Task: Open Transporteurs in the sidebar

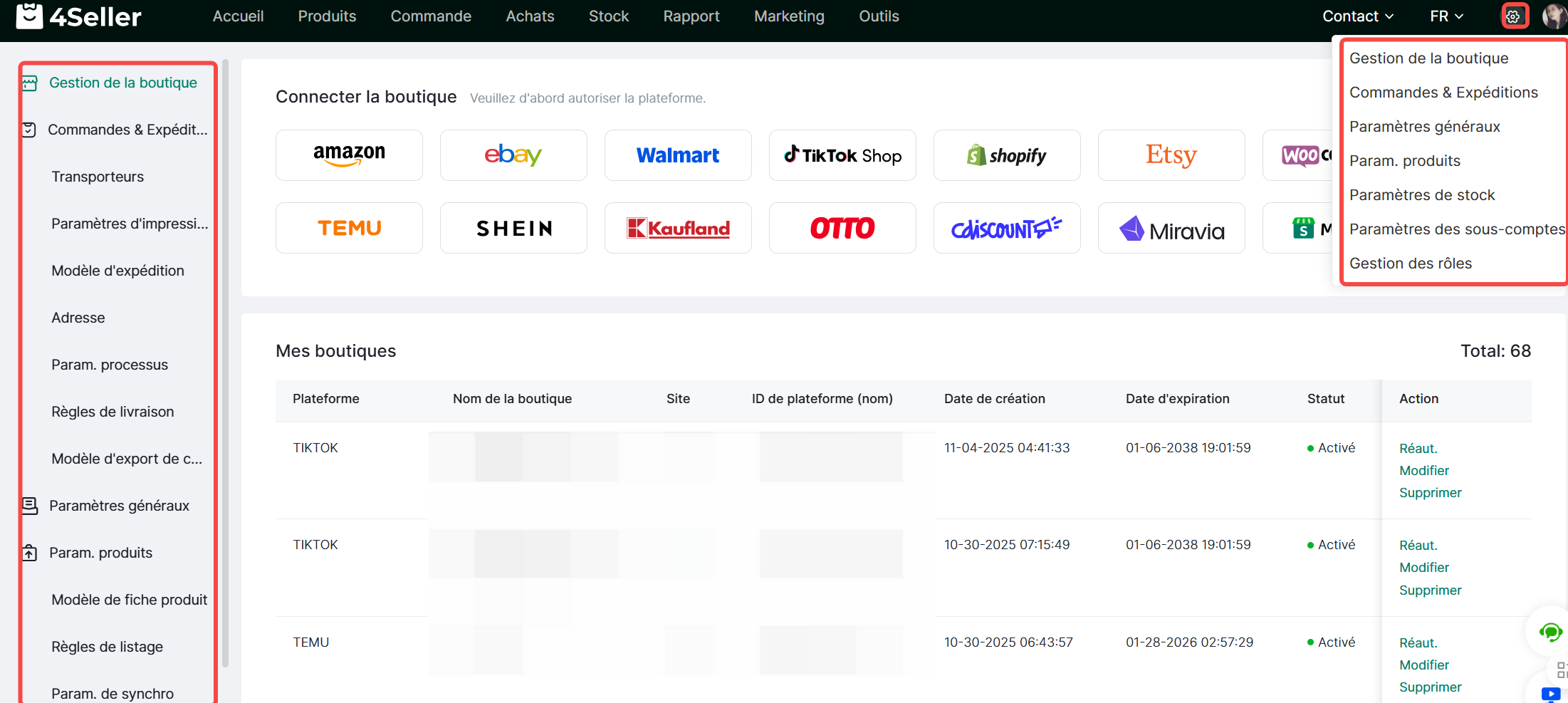Action: pyautogui.click(x=98, y=177)
